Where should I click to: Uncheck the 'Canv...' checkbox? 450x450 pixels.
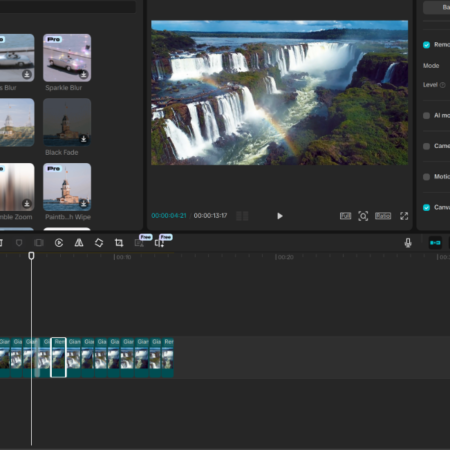coord(426,208)
